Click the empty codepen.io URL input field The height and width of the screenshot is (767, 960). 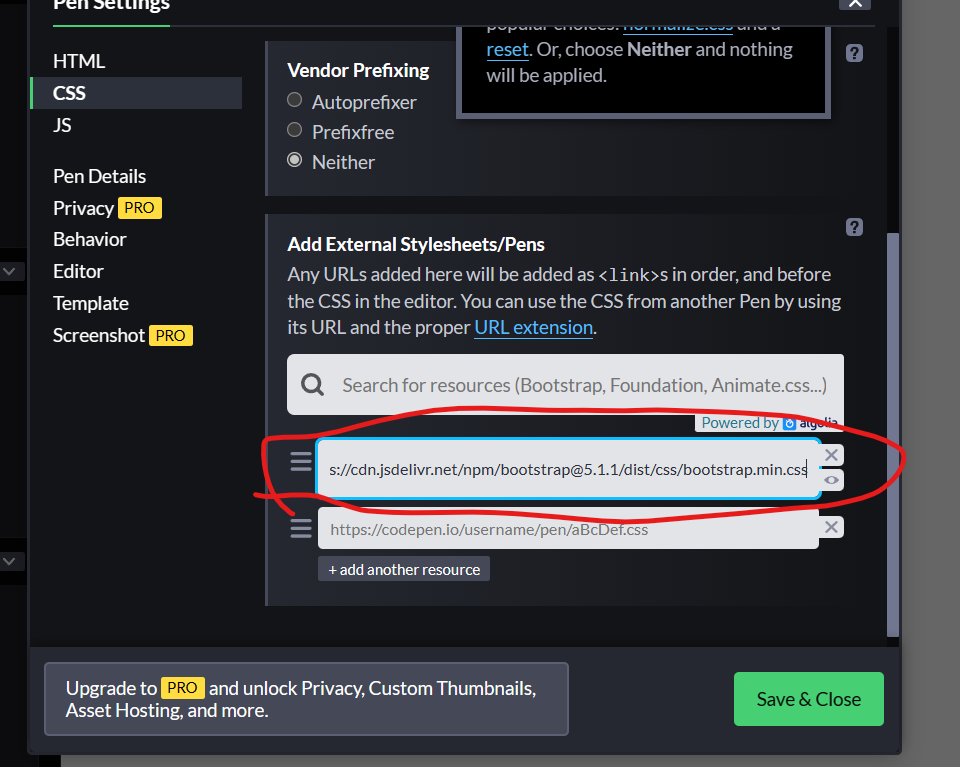pyautogui.click(x=568, y=528)
